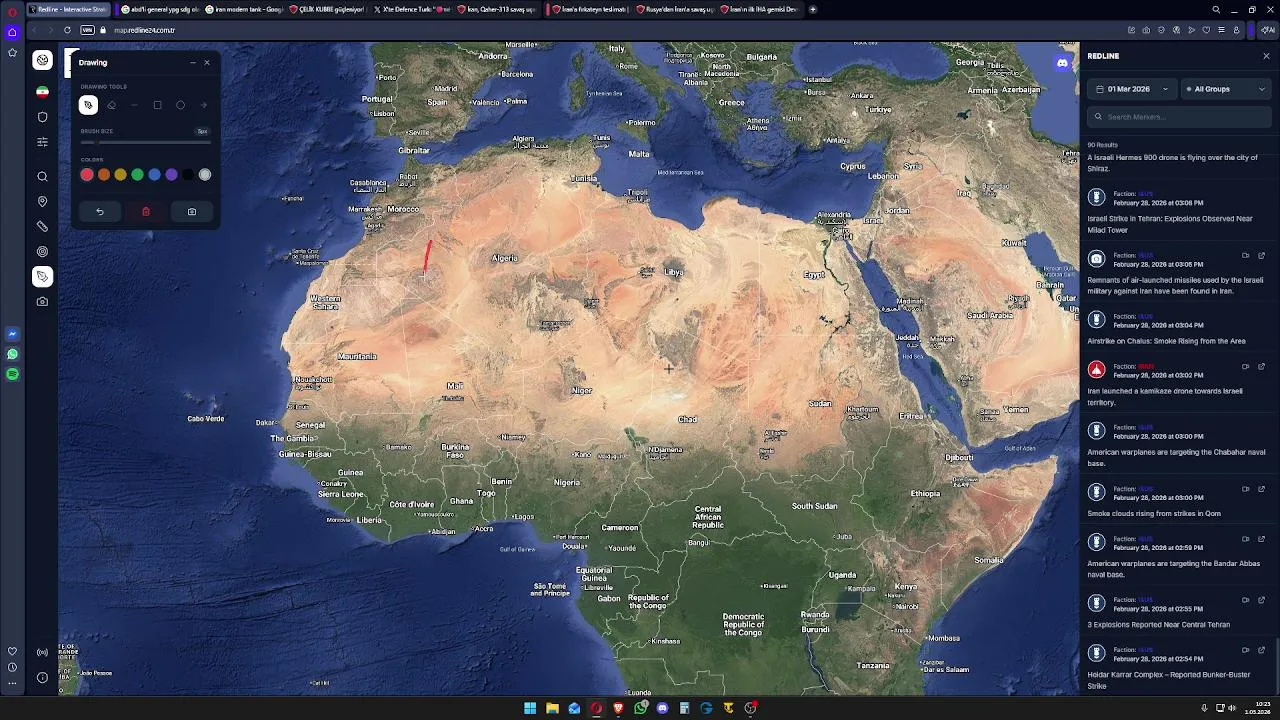Viewport: 1280px width, 720px height.
Task: Open the Discord icon on the map
Action: [1062, 63]
